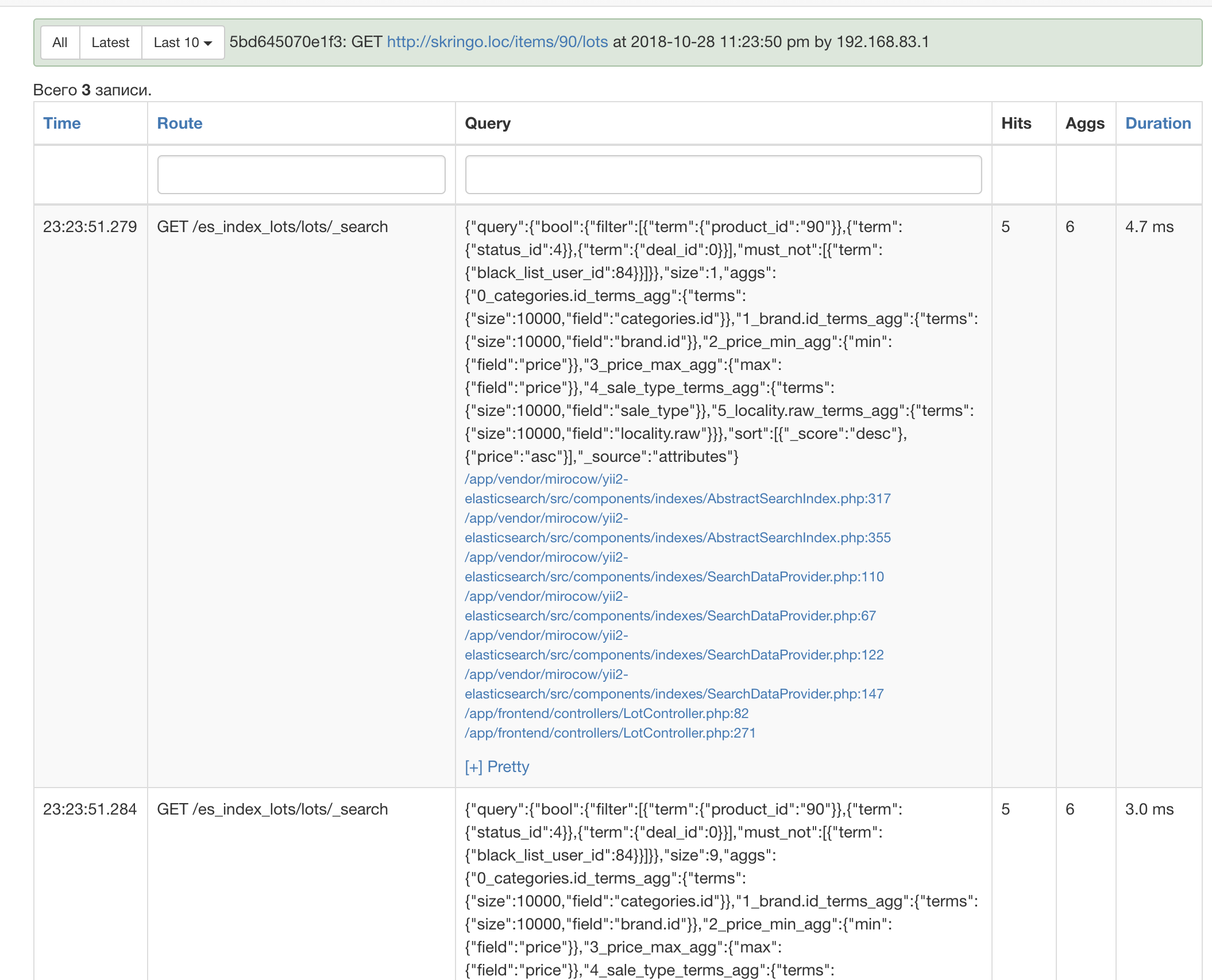Open SearchDataProvider.php:67 trace link
The width and height of the screenshot is (1212, 980).
pyautogui.click(x=670, y=616)
